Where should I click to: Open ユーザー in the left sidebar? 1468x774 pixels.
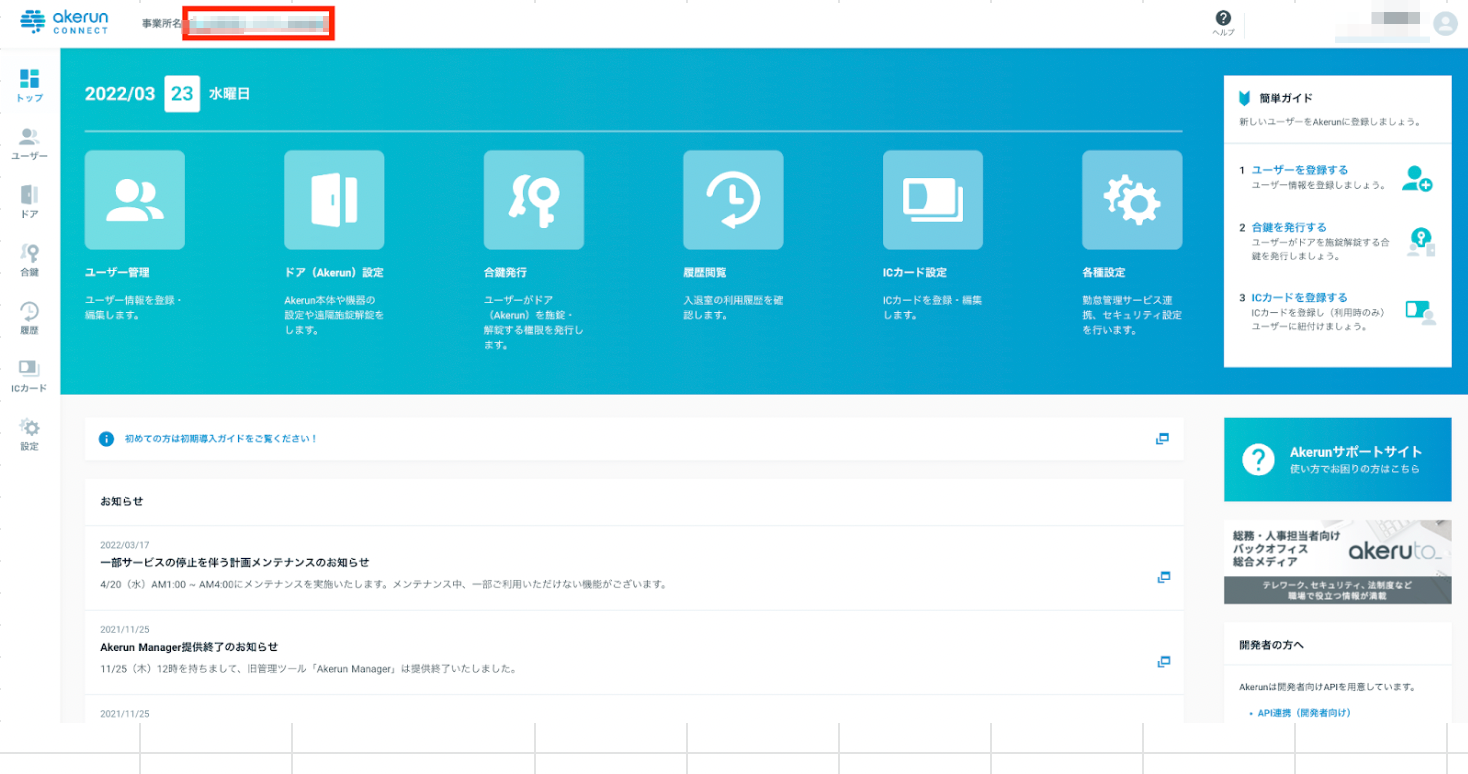tap(29, 143)
